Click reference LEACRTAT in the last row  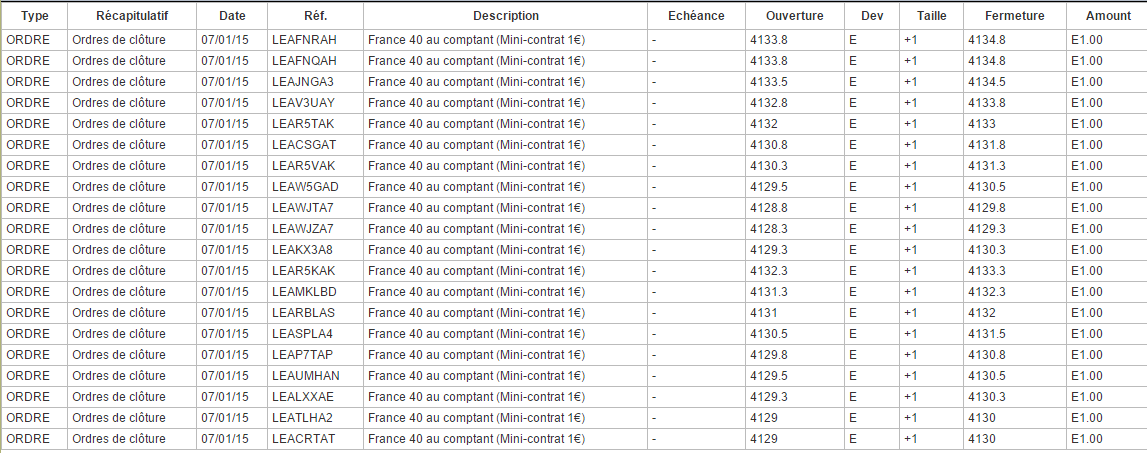(x=304, y=439)
